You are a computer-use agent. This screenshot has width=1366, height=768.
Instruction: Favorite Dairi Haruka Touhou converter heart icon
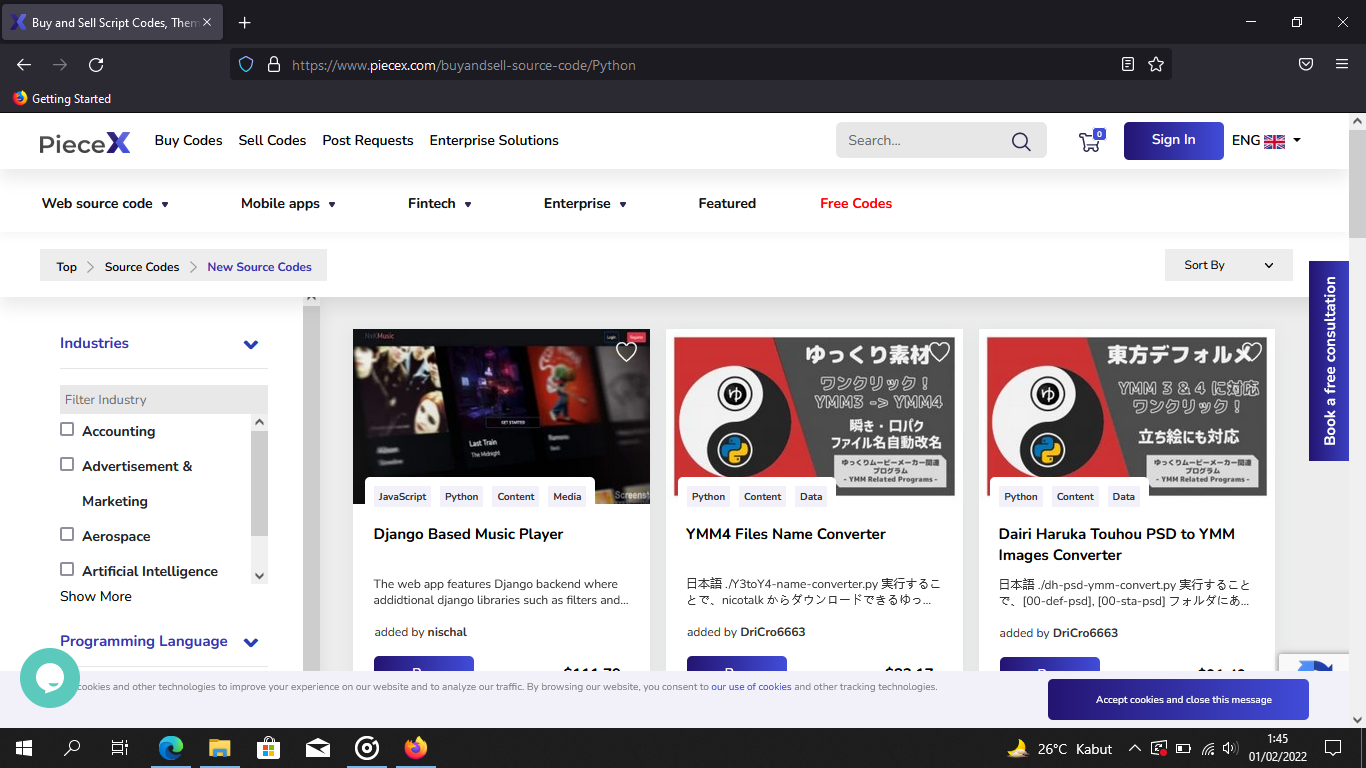(1252, 352)
